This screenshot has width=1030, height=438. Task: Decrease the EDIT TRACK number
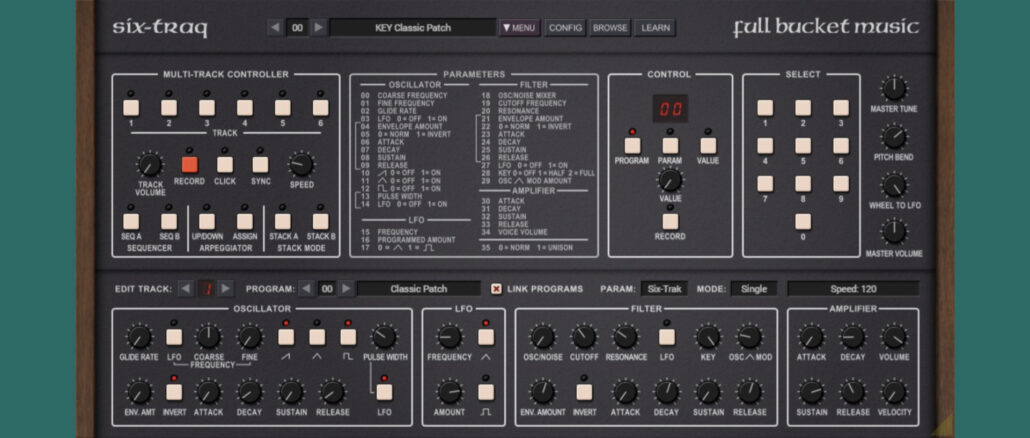point(186,288)
